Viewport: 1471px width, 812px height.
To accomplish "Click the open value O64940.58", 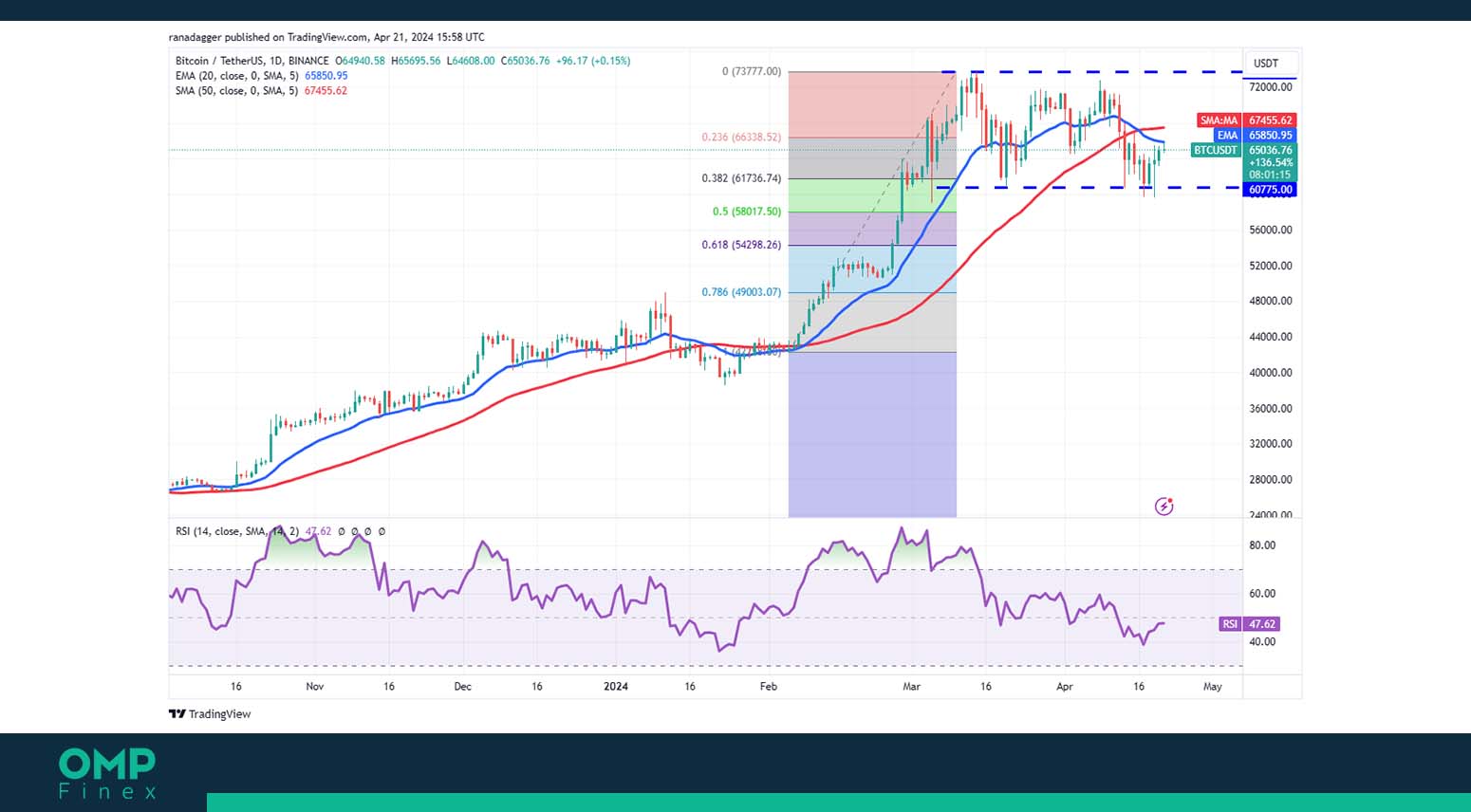I will pos(360,61).
